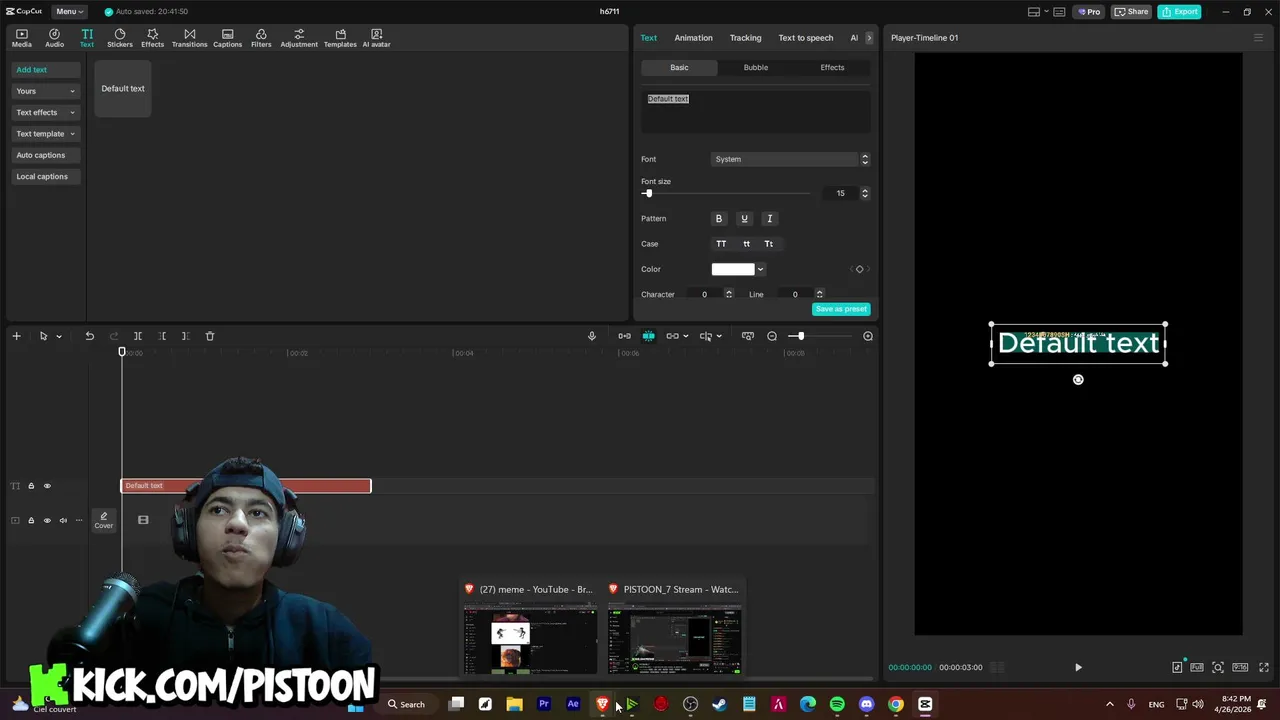Open the Stickers panel
The width and height of the screenshot is (1280, 720).
pyautogui.click(x=120, y=38)
